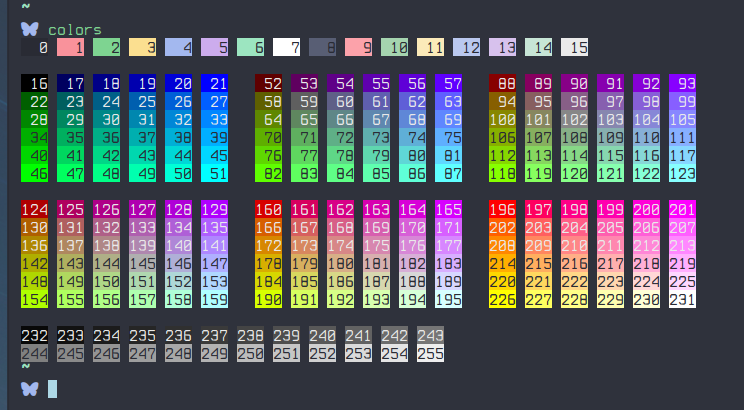Choose the white grayscale cell 255

[431, 353]
